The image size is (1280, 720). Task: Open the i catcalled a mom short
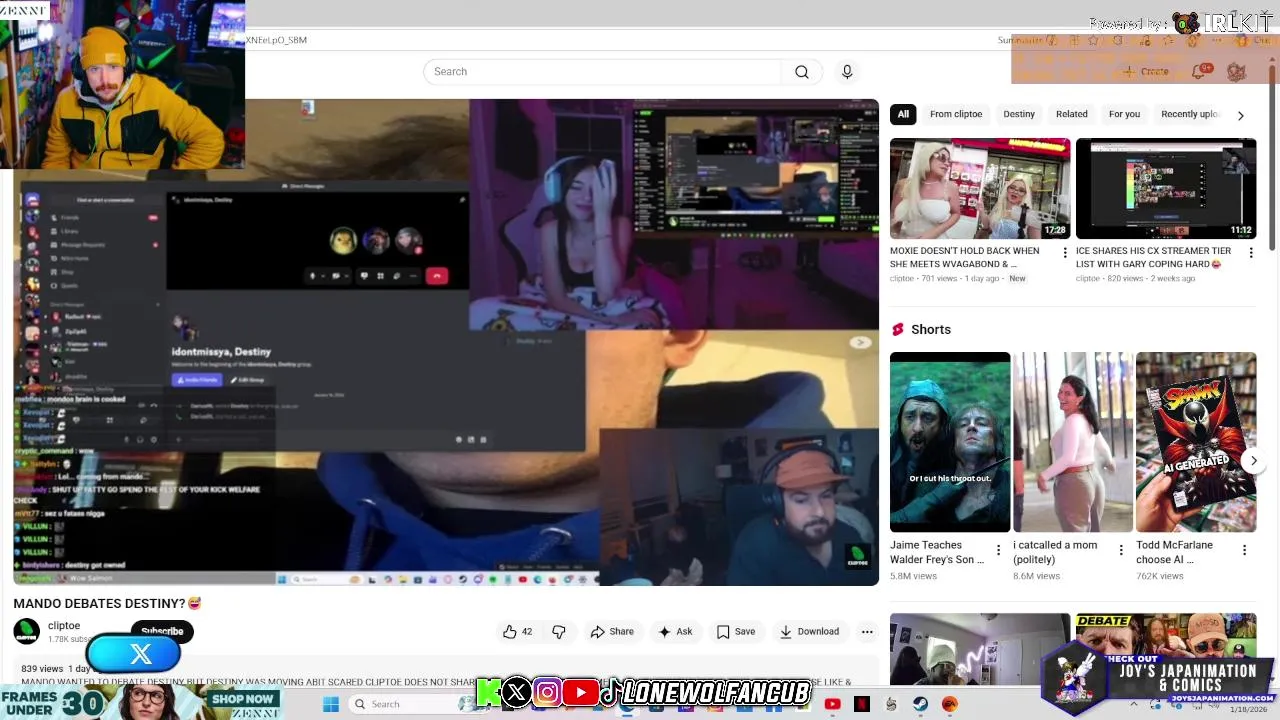pos(1073,442)
